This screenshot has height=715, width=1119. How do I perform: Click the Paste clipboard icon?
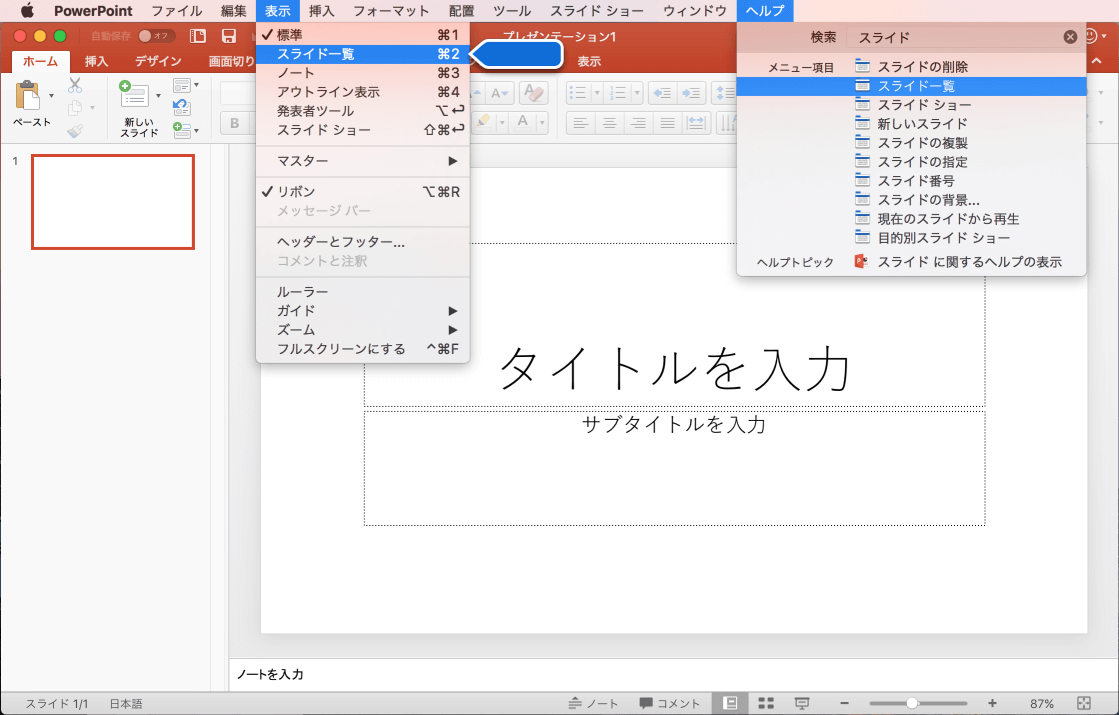pos(28,96)
